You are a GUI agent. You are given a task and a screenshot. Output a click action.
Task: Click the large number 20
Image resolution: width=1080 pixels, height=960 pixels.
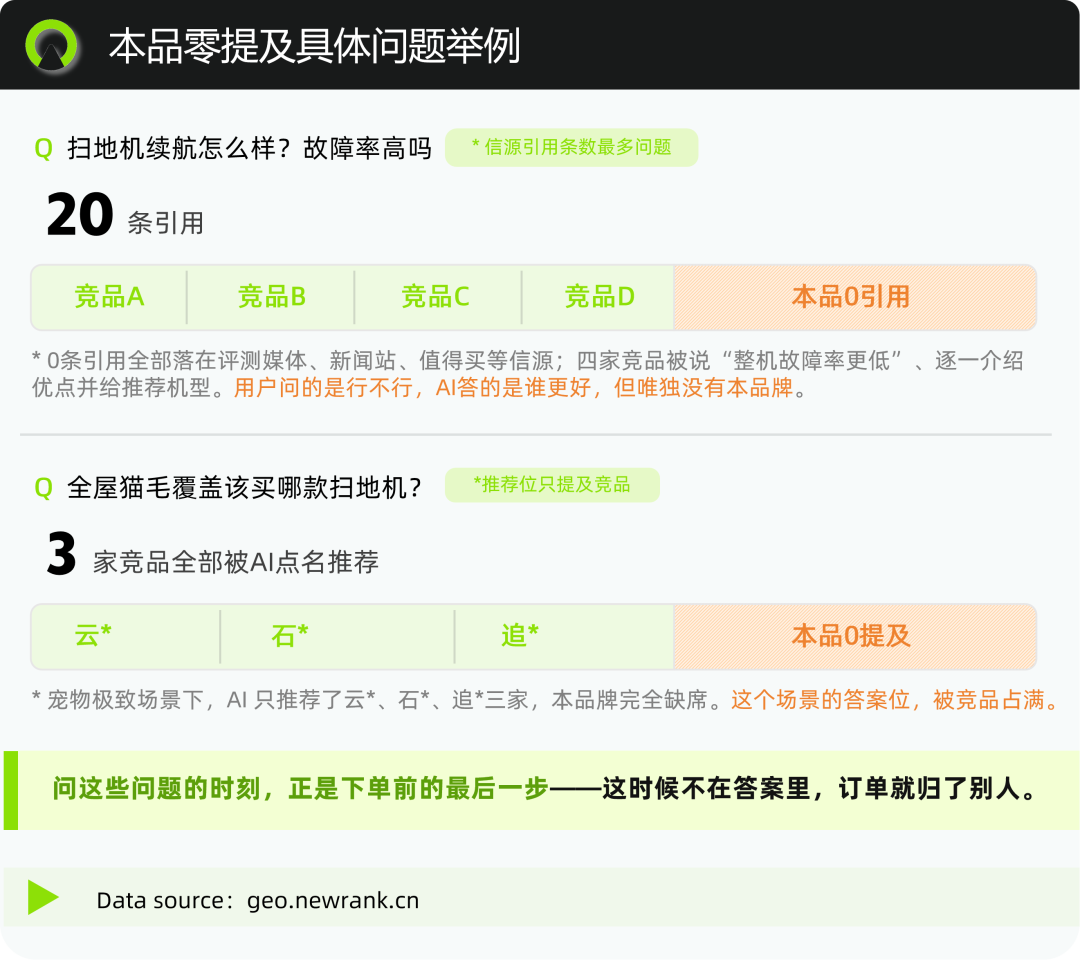coord(80,214)
